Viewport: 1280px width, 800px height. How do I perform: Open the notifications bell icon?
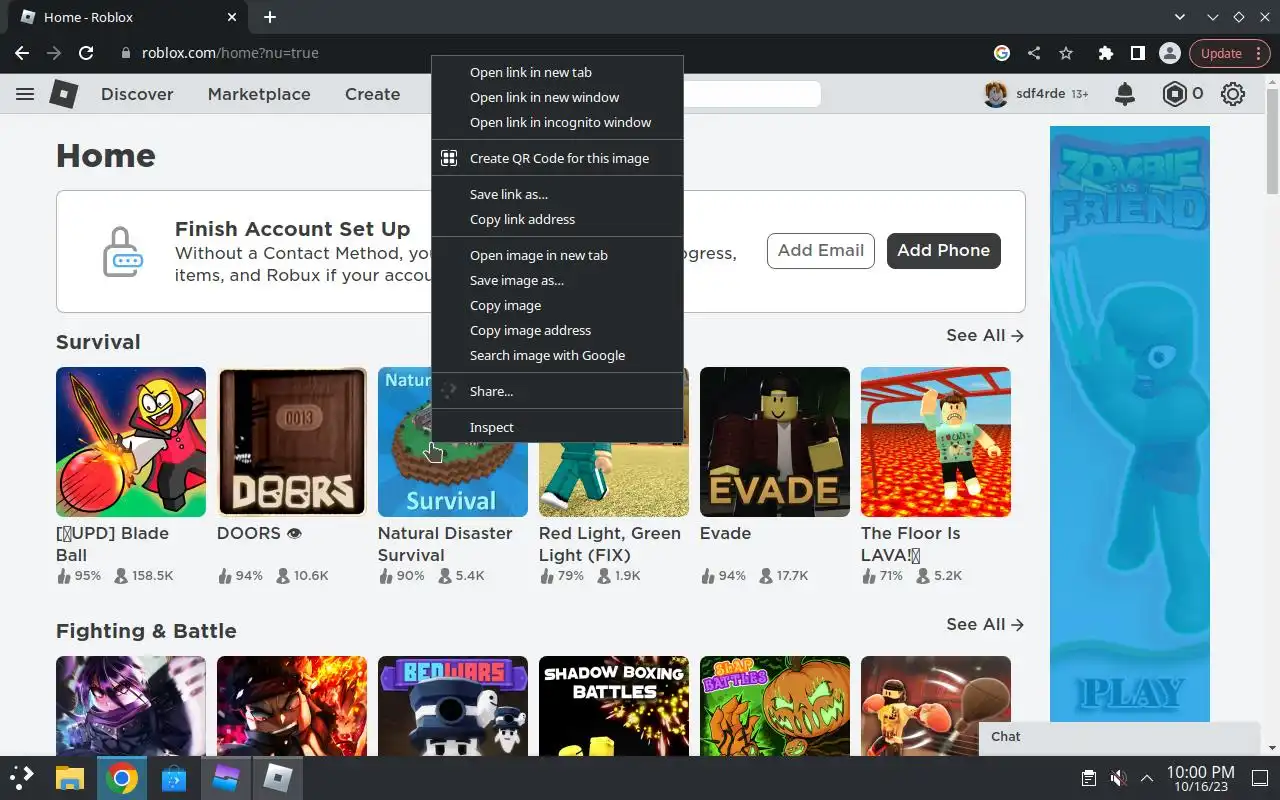[1125, 94]
